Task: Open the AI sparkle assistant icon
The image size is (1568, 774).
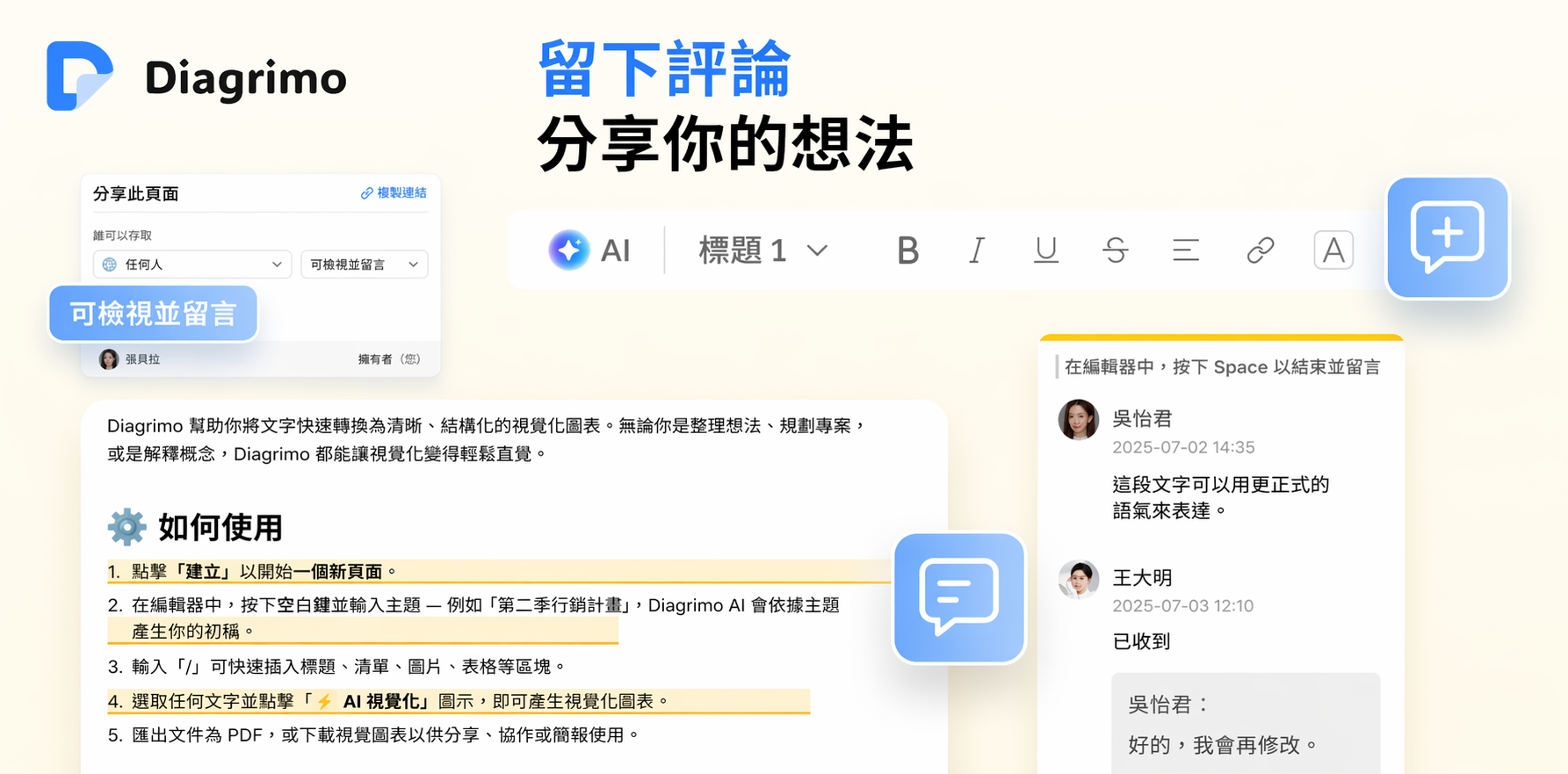Action: pos(568,250)
